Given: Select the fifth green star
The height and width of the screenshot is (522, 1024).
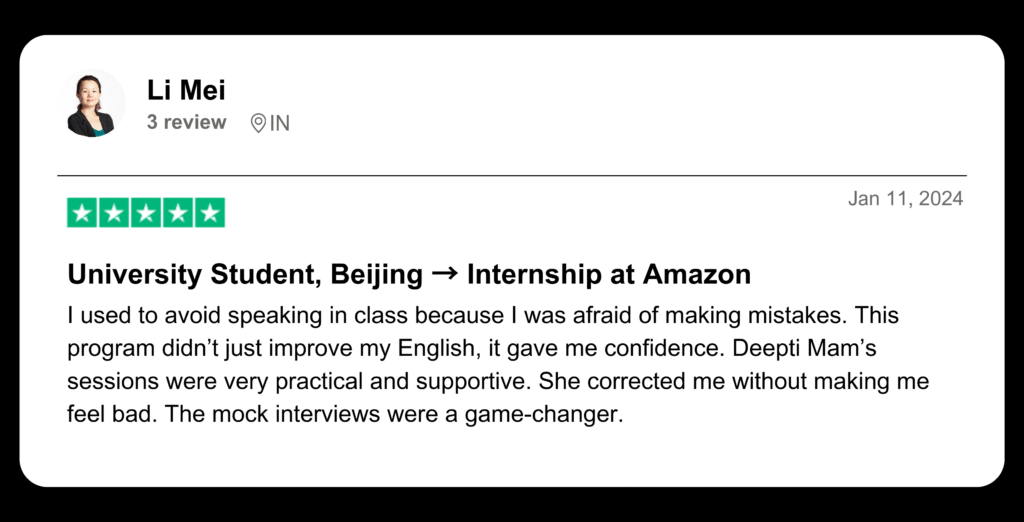Looking at the screenshot, I should (210, 213).
